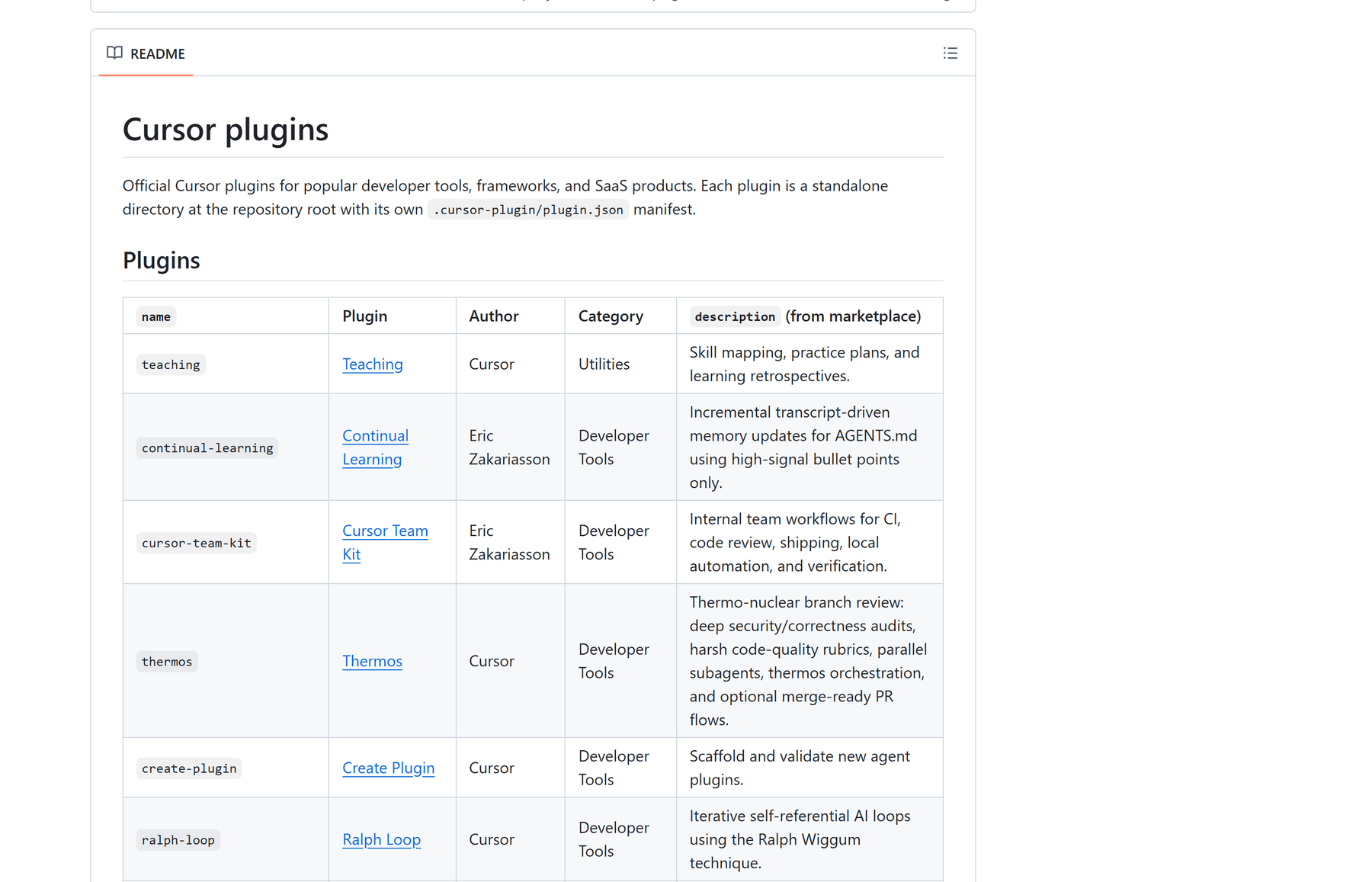Click the '.cursor-plugin/plugin.json' code text
This screenshot has height=882, width=1372.
(x=528, y=210)
